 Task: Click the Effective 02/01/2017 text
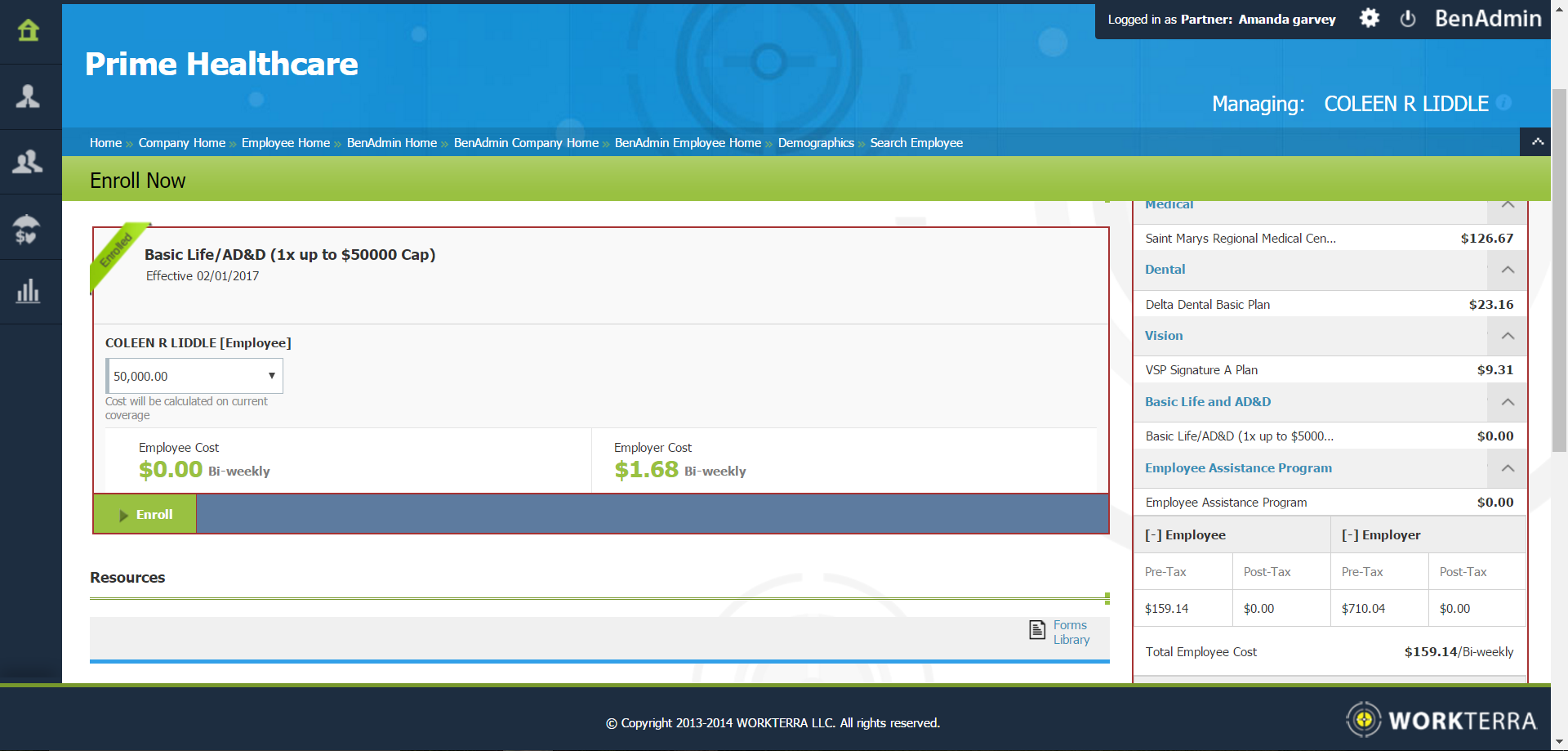click(203, 276)
